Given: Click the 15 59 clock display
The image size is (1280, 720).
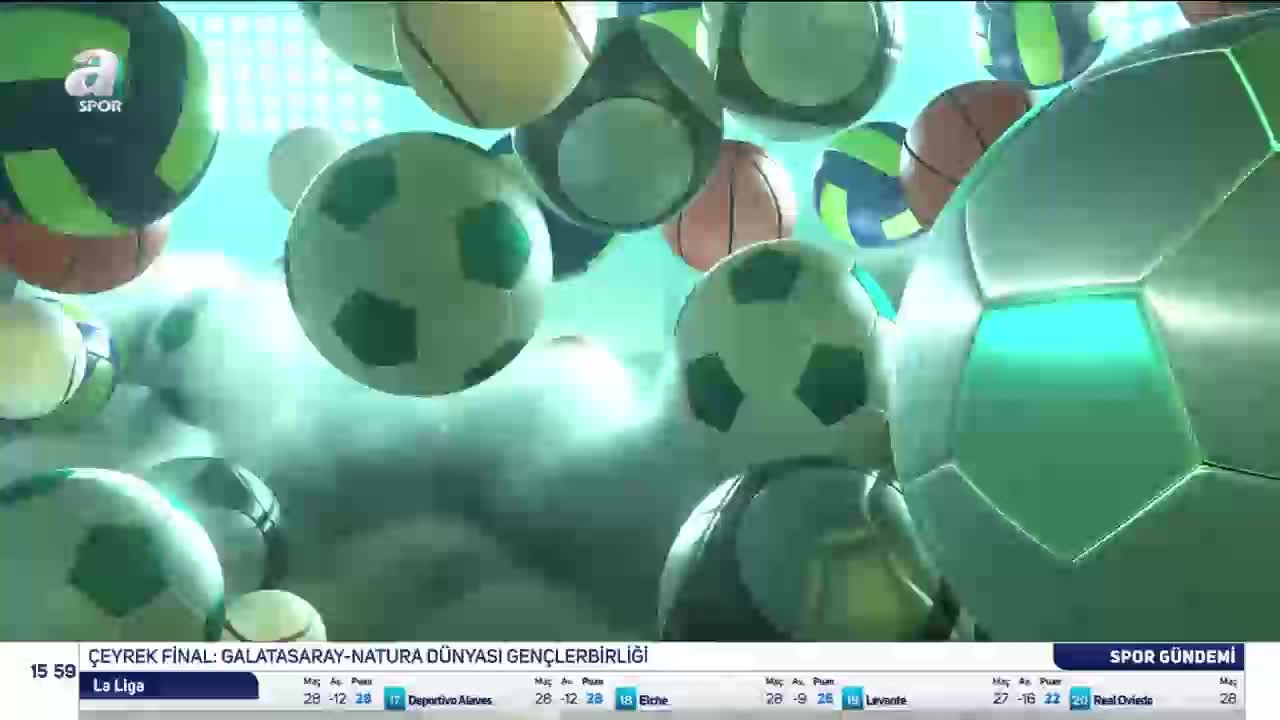Looking at the screenshot, I should point(52,671).
